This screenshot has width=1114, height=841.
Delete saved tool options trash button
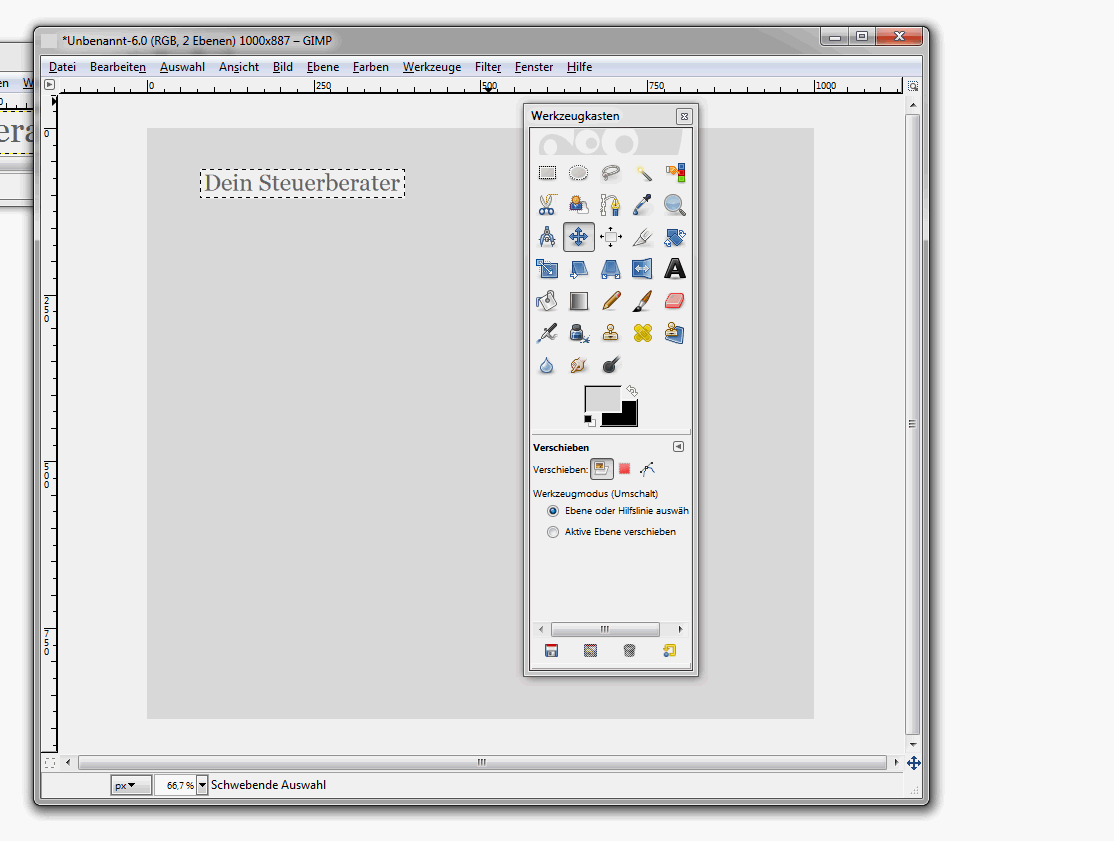[x=629, y=651]
